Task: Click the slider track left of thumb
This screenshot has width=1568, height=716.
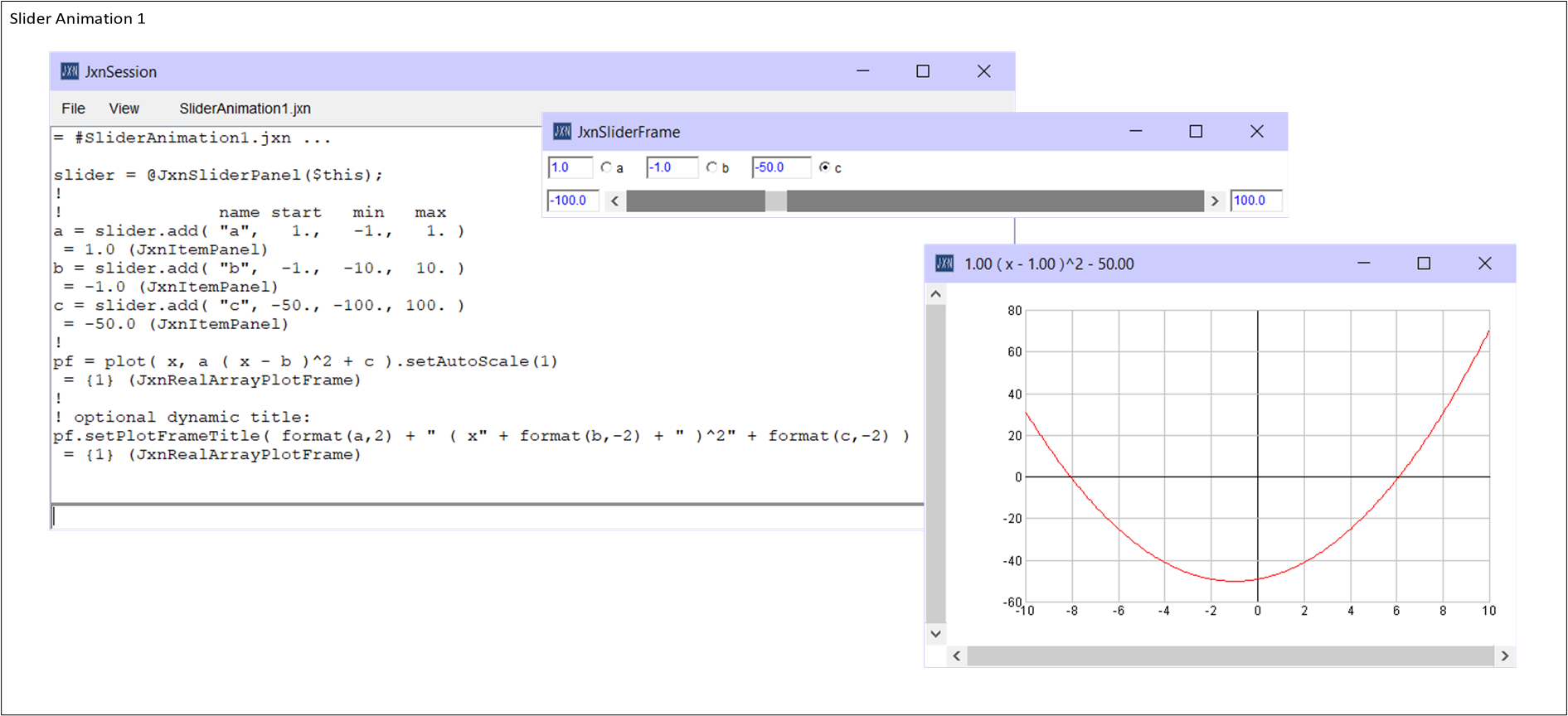Action: [695, 201]
